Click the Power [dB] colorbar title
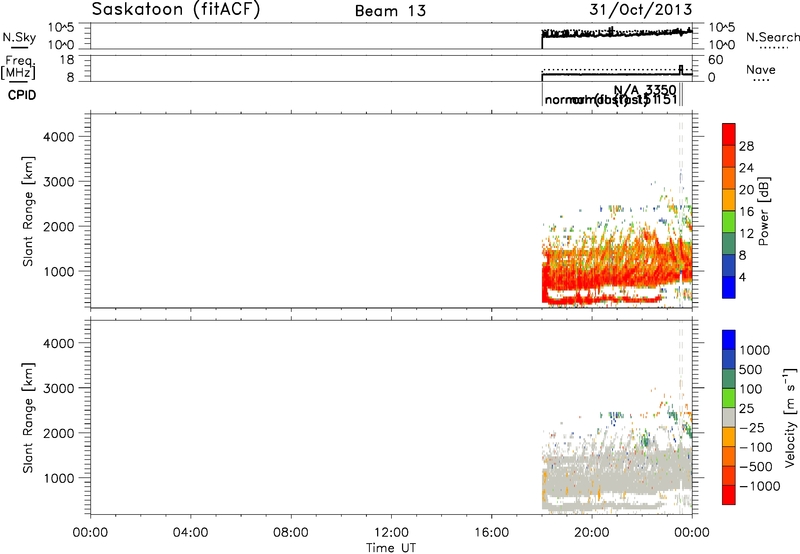The height and width of the screenshot is (554, 800). click(763, 211)
